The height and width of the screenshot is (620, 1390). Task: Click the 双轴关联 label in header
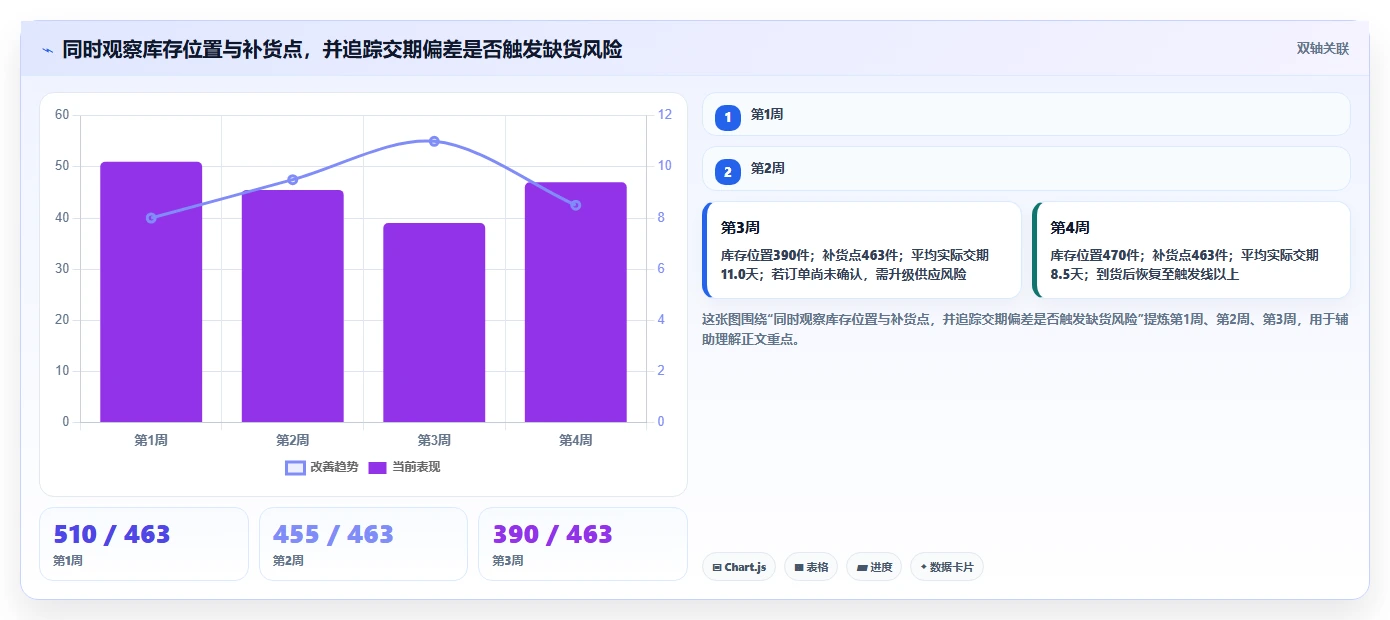point(1322,49)
